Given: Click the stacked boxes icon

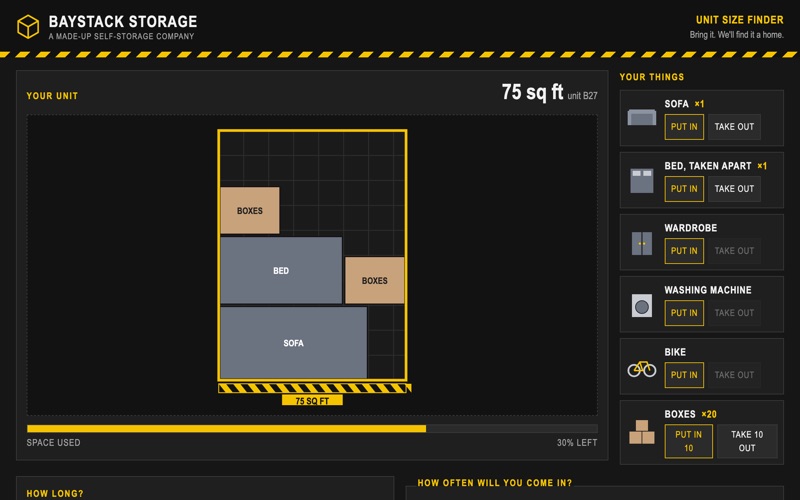Looking at the screenshot, I should (641, 432).
